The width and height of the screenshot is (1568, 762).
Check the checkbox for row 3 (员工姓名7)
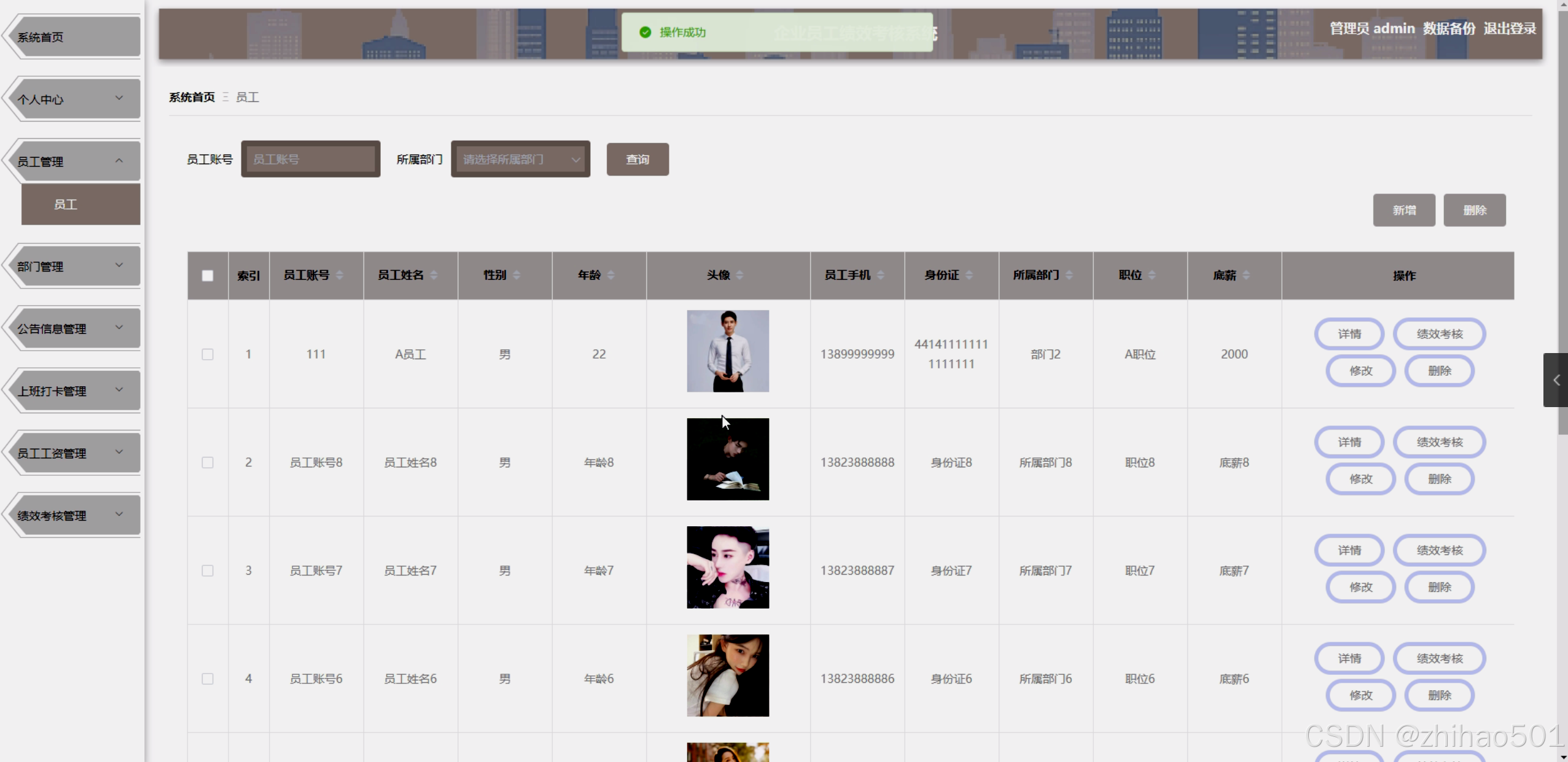[208, 570]
